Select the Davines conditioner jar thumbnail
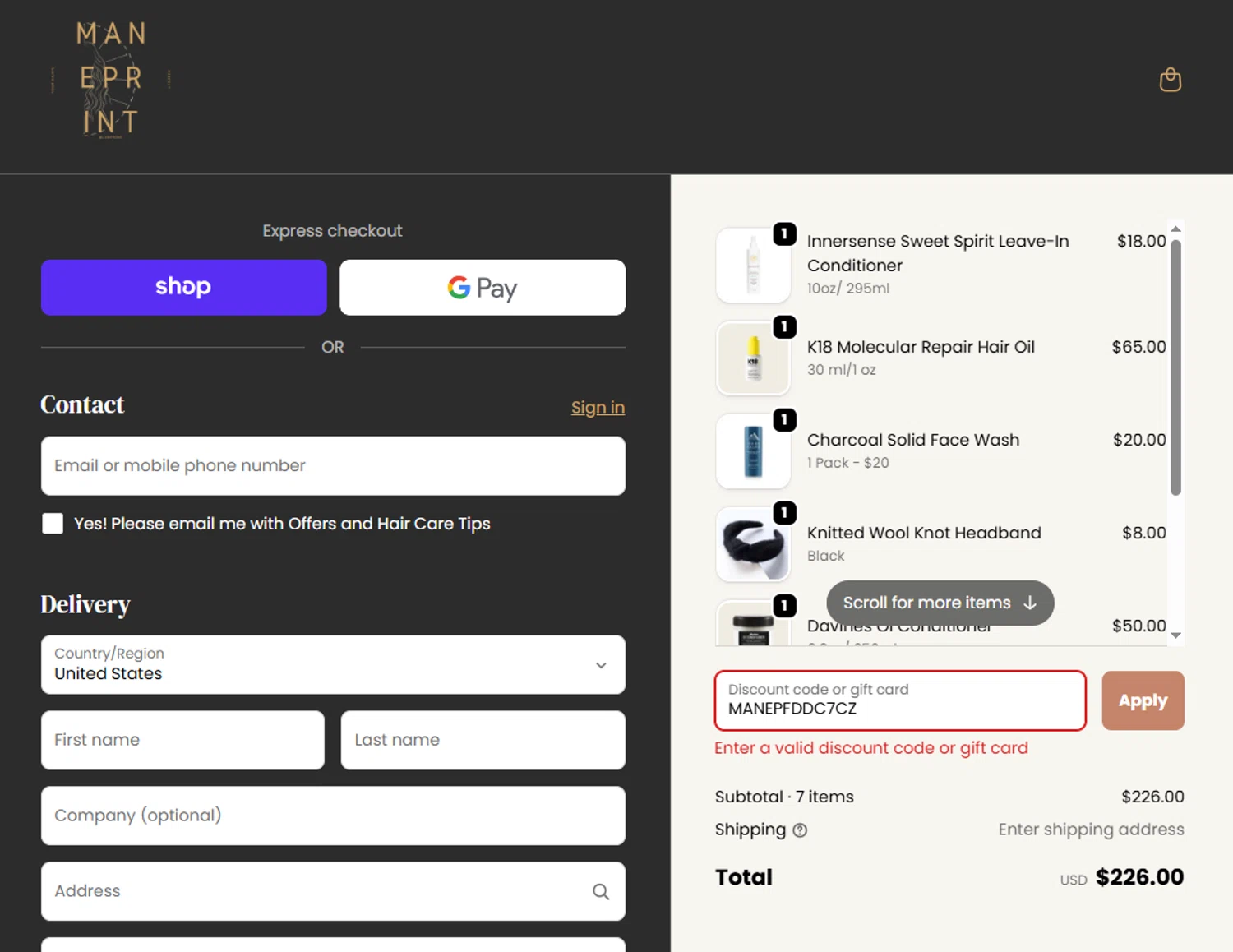This screenshot has width=1233, height=952. (753, 622)
